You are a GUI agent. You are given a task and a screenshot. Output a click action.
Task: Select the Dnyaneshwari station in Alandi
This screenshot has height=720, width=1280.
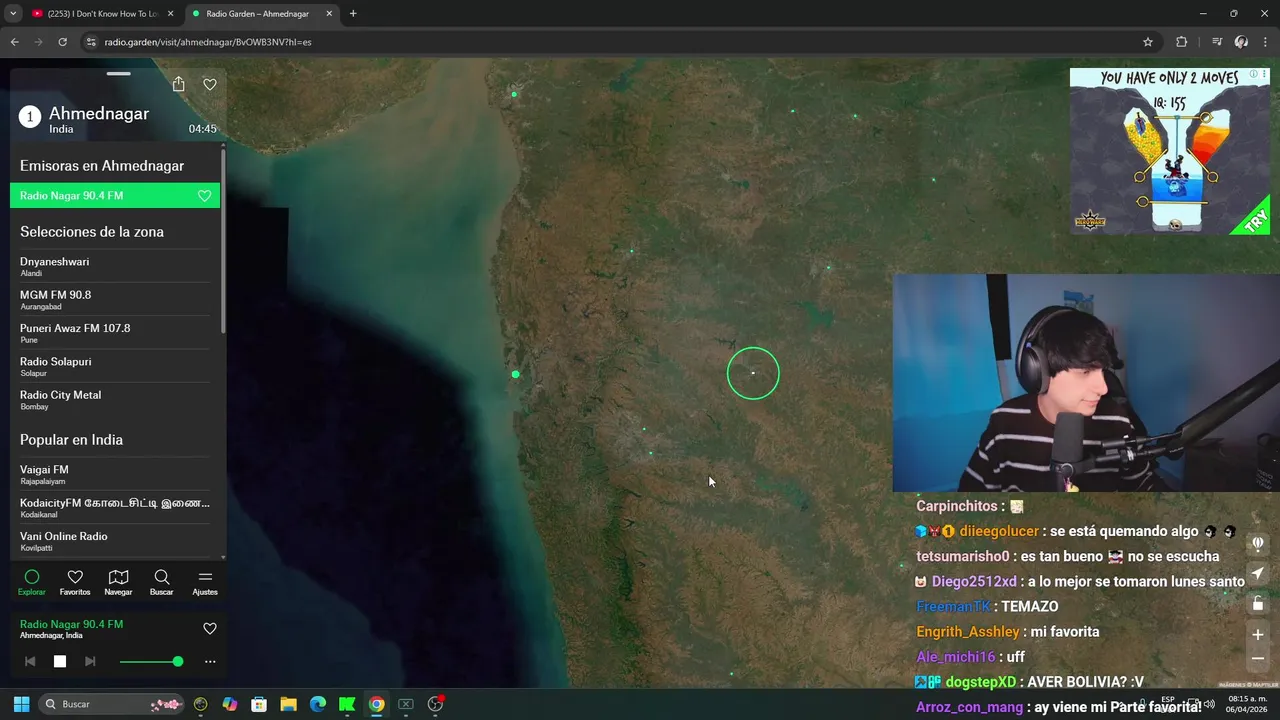115,267
